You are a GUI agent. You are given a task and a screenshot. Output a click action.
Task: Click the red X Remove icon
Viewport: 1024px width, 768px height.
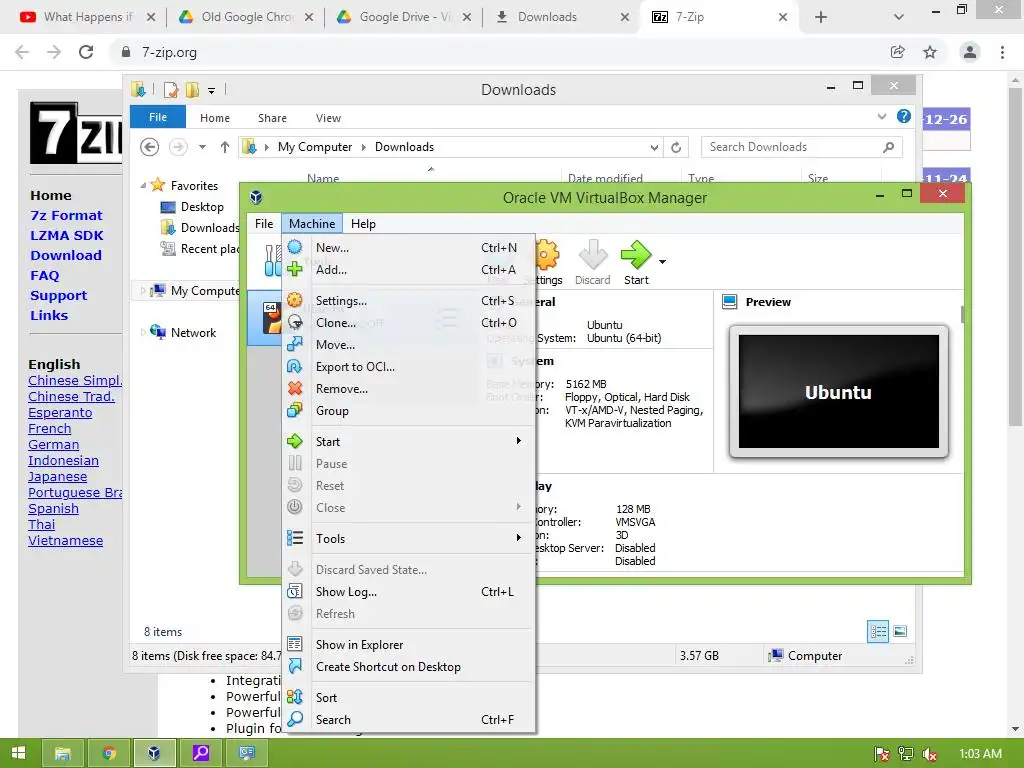pos(295,389)
